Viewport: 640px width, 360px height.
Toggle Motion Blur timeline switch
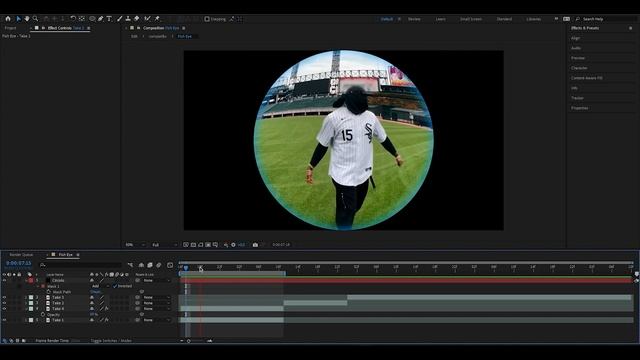(x=159, y=265)
